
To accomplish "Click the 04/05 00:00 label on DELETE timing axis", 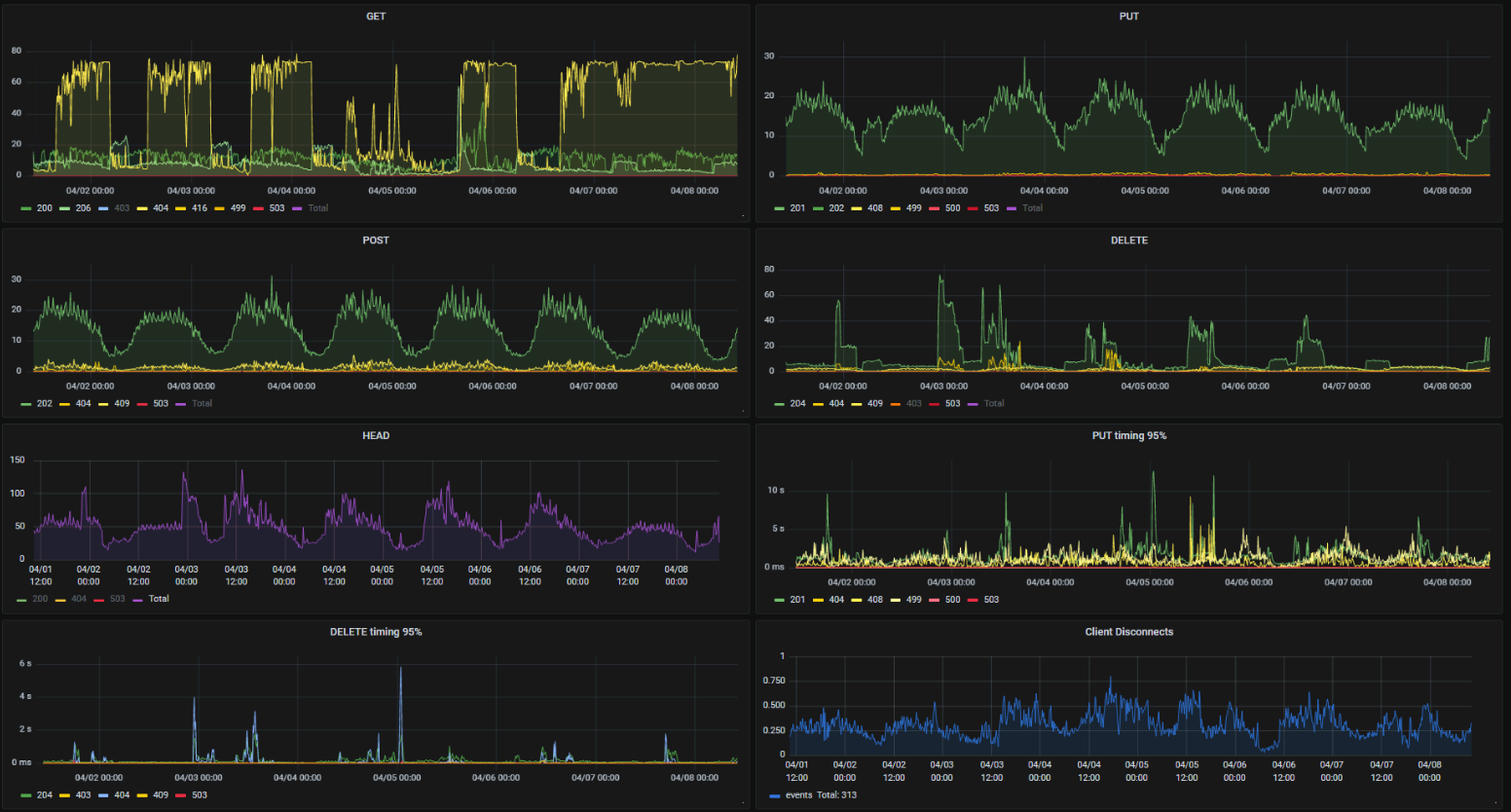I will (x=397, y=778).
